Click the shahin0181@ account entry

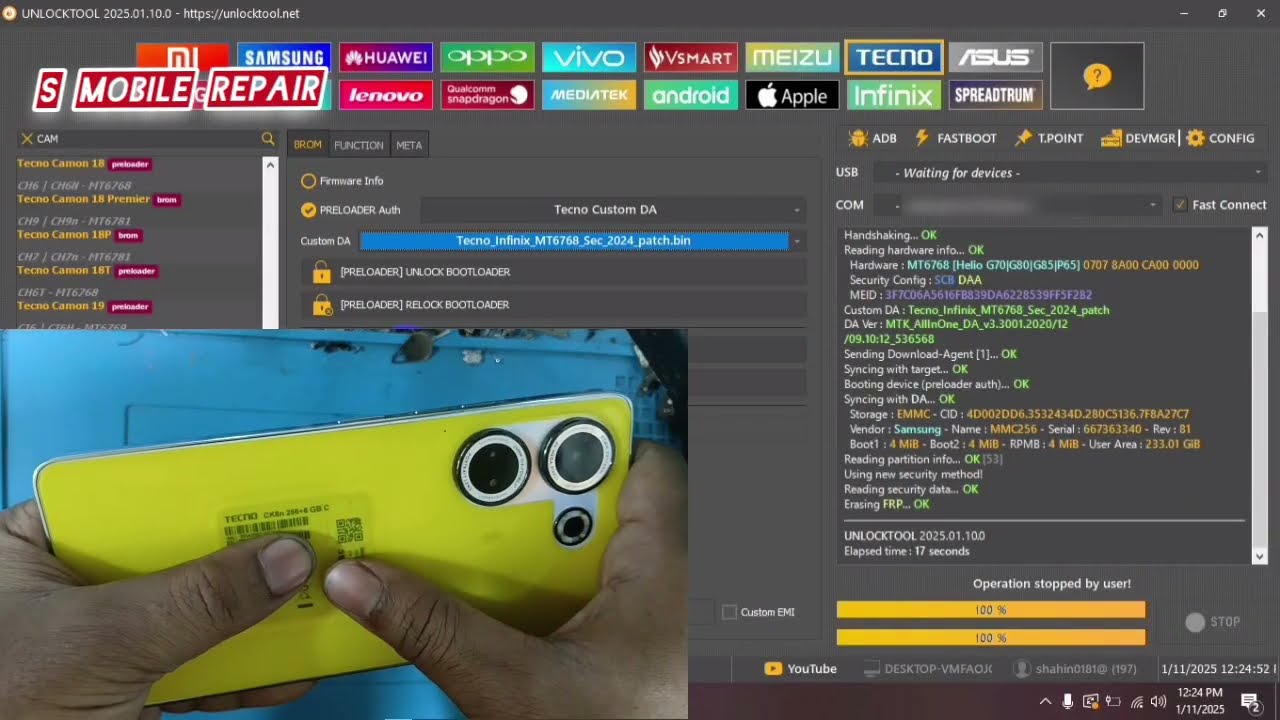1076,669
